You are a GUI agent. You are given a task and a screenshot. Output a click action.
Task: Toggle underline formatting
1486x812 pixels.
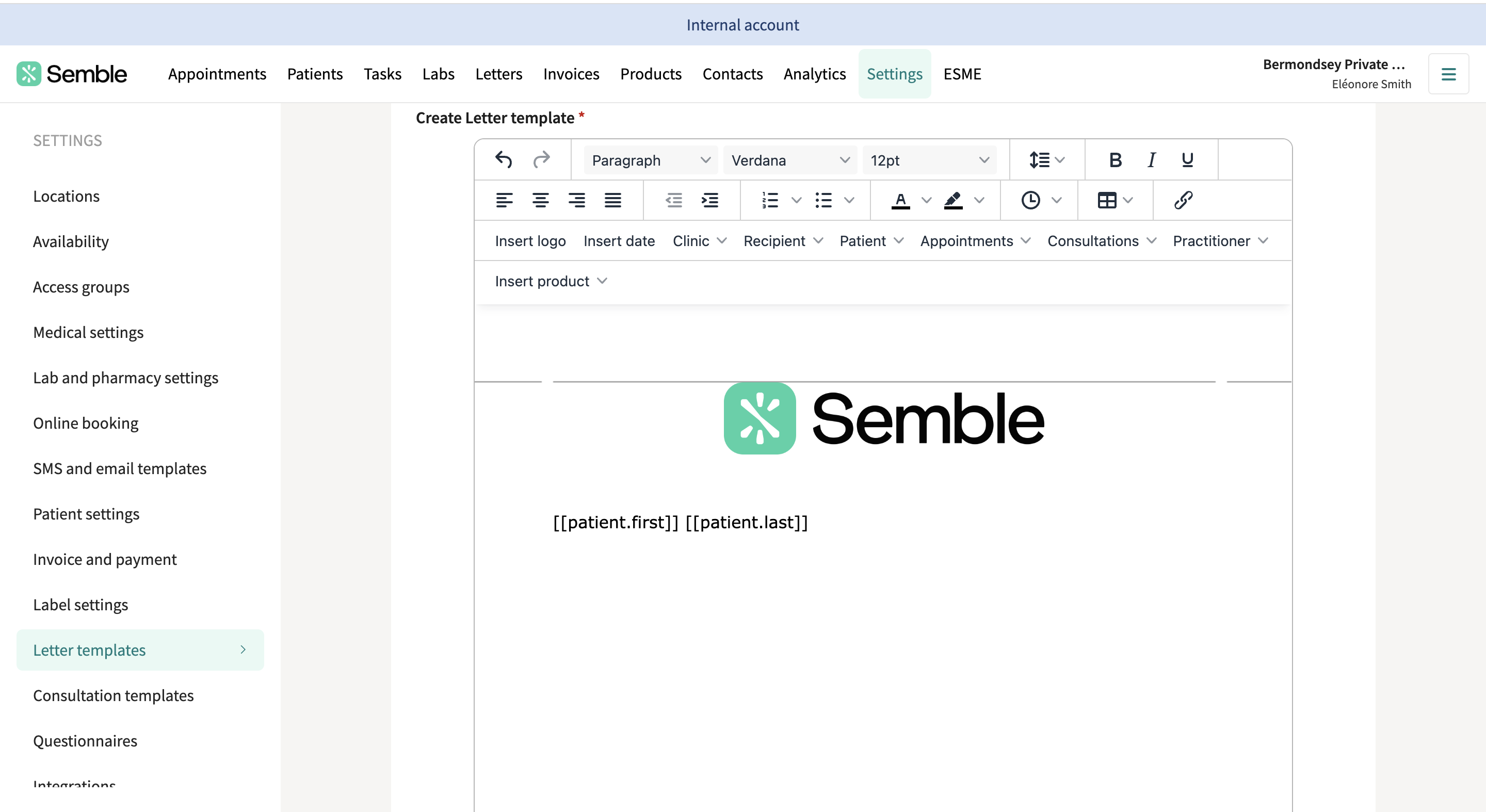click(x=1187, y=160)
